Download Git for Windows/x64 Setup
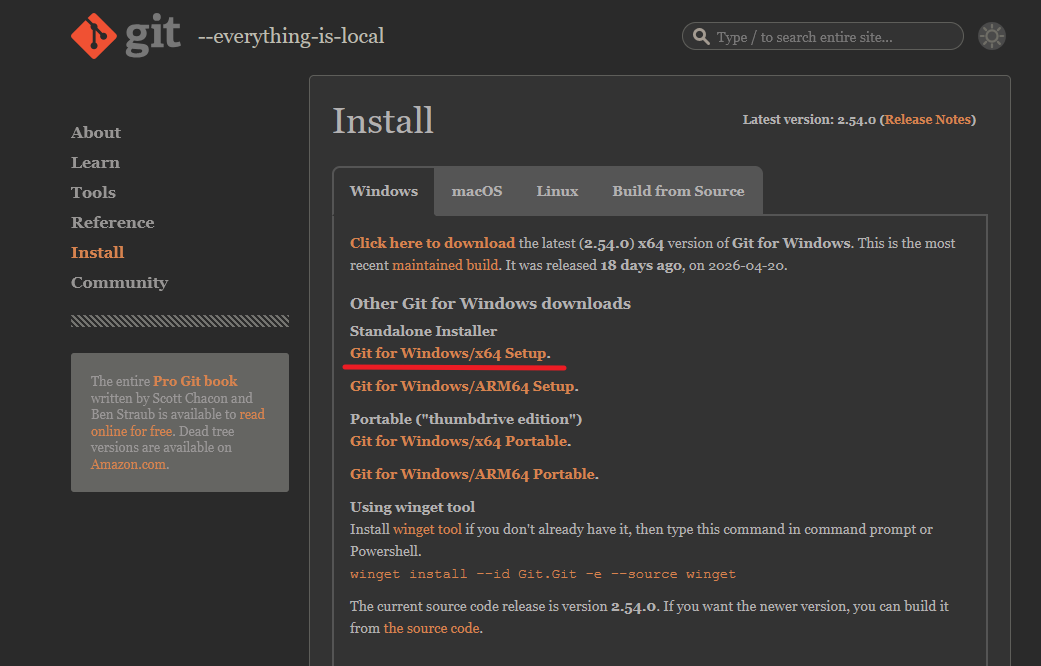 (448, 353)
